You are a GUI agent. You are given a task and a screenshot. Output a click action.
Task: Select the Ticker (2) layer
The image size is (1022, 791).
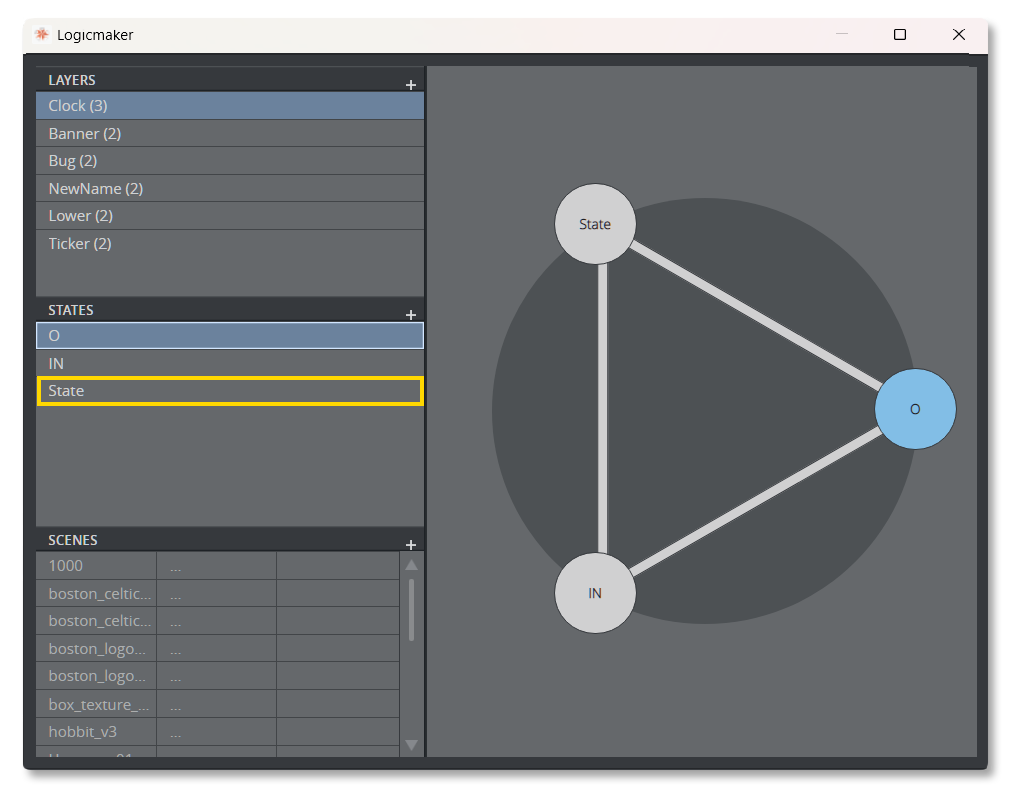click(x=229, y=244)
